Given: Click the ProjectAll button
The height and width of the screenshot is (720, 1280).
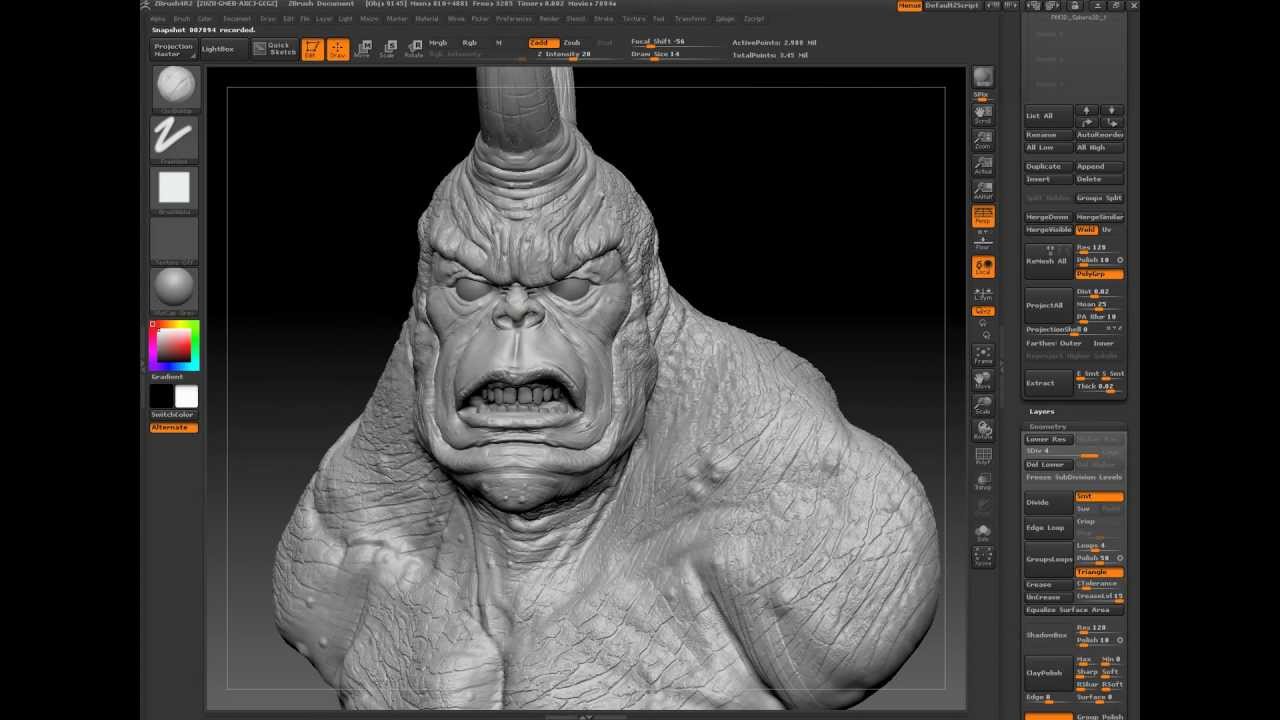Looking at the screenshot, I should click(1048, 305).
